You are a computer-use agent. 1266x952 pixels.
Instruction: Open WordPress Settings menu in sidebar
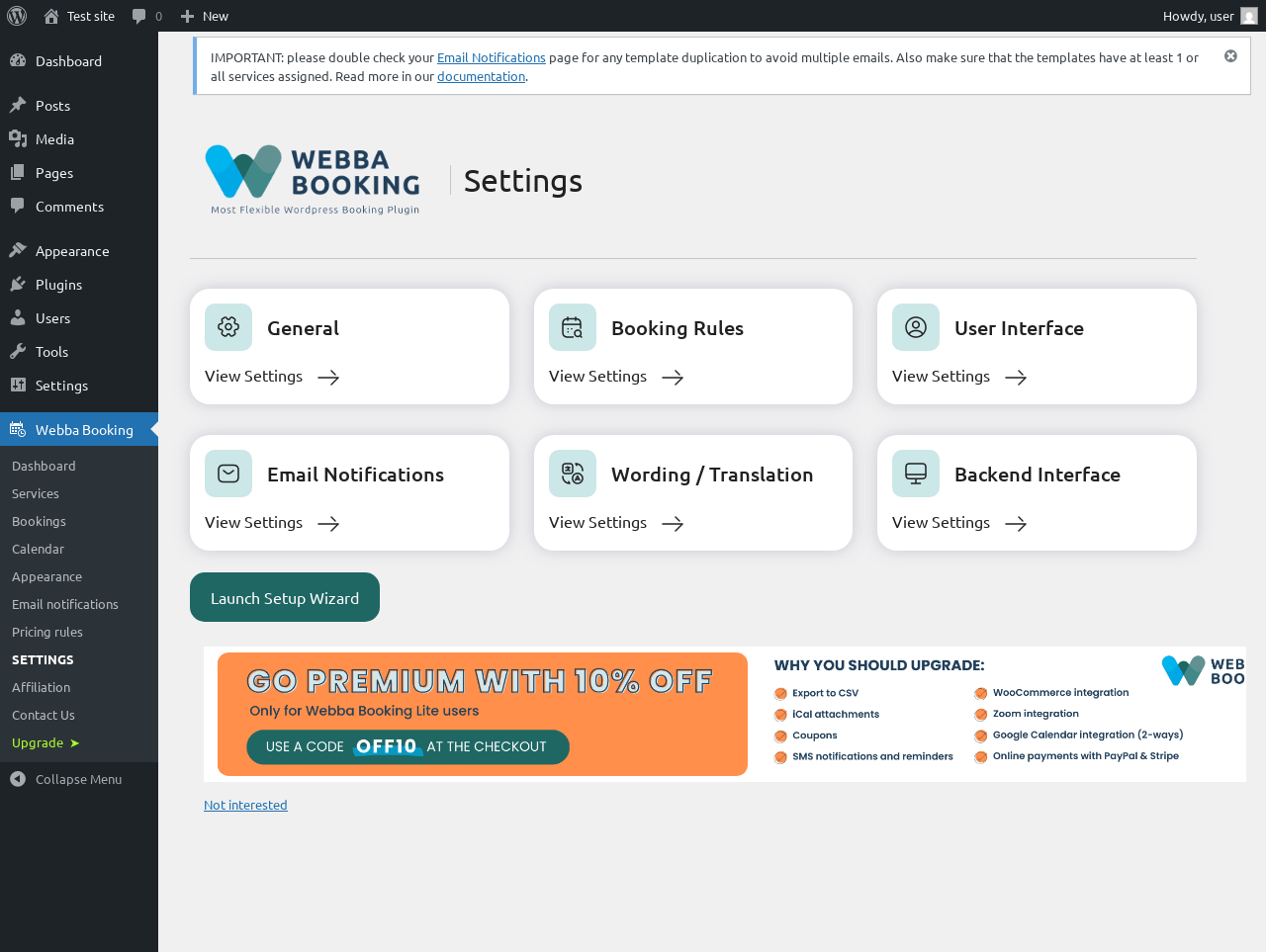pos(79,385)
